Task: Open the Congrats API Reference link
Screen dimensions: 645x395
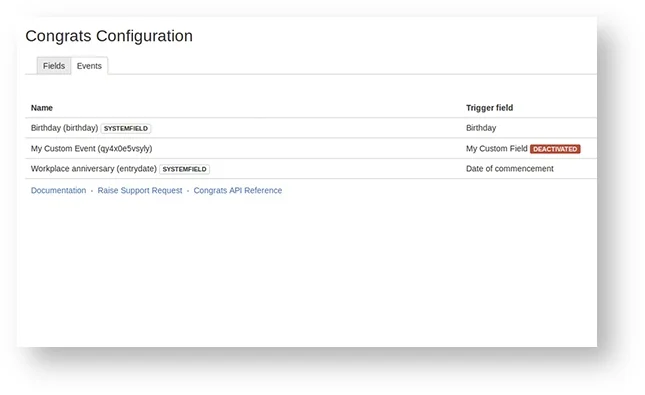Action: point(238,191)
